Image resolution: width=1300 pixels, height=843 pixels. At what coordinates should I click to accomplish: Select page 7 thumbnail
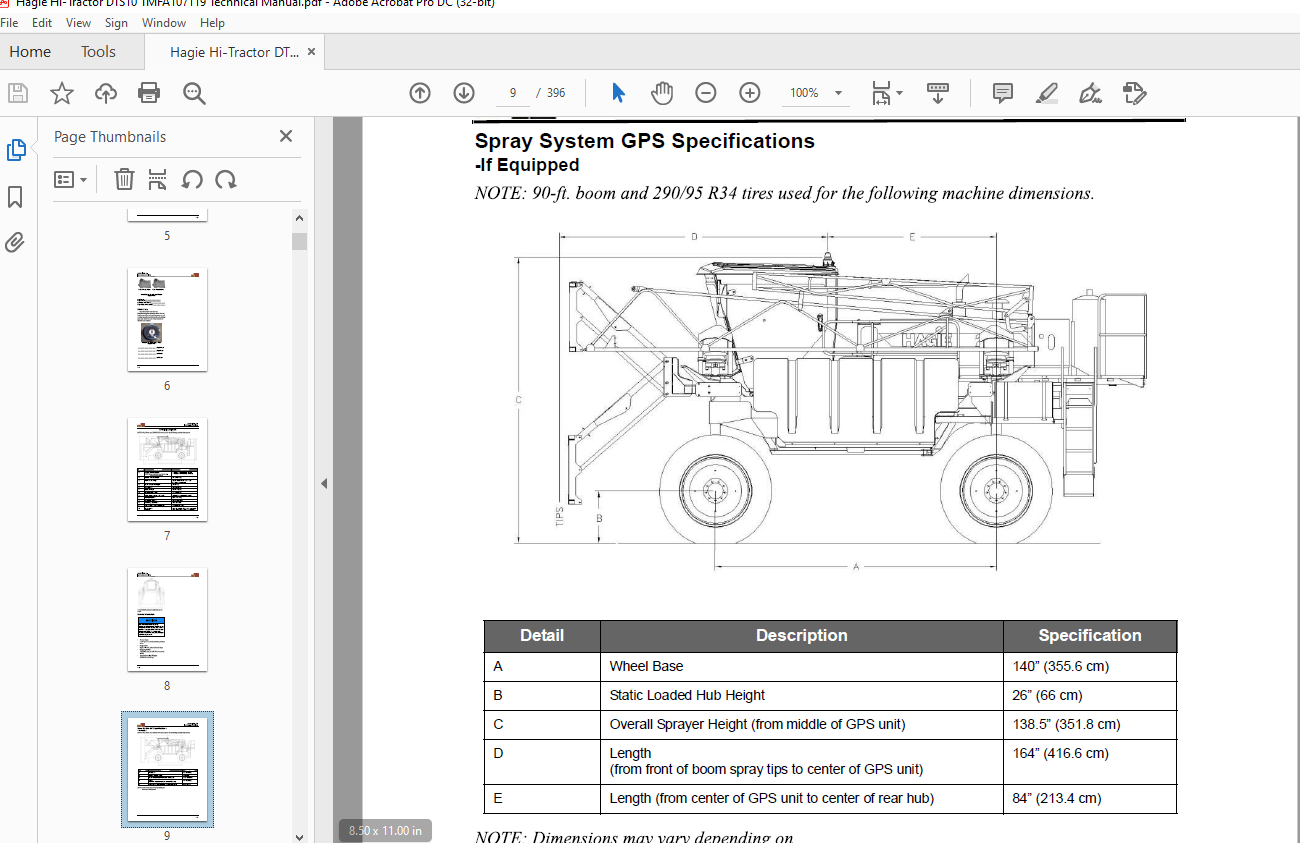(167, 470)
